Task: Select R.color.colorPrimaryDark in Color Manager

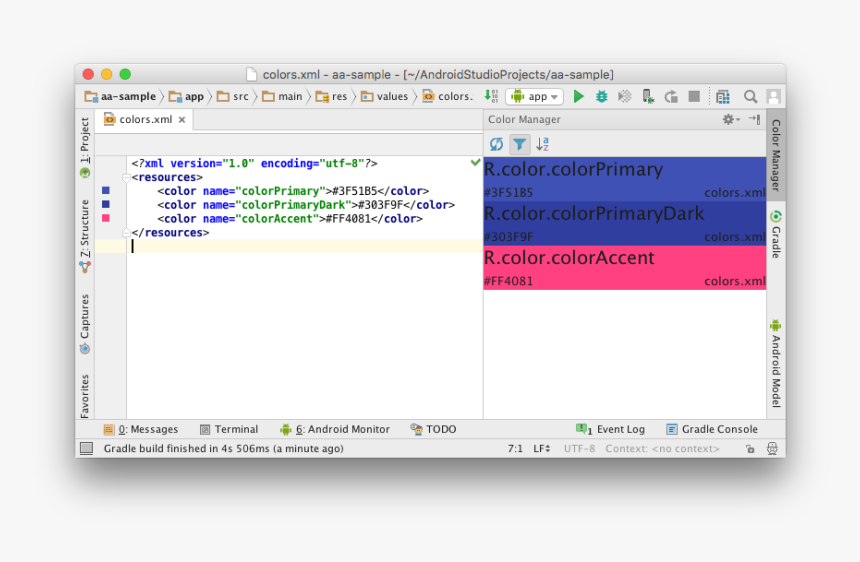Action: (x=625, y=224)
